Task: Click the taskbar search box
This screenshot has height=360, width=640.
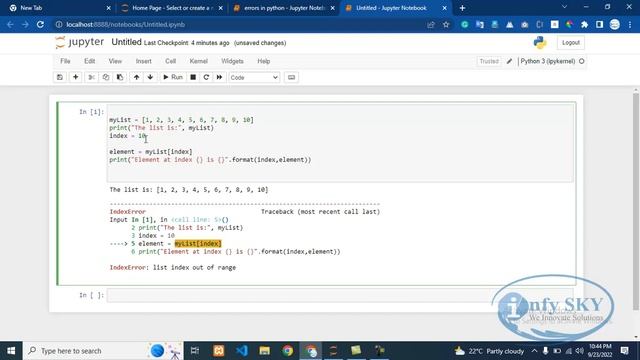Action: (x=104, y=351)
